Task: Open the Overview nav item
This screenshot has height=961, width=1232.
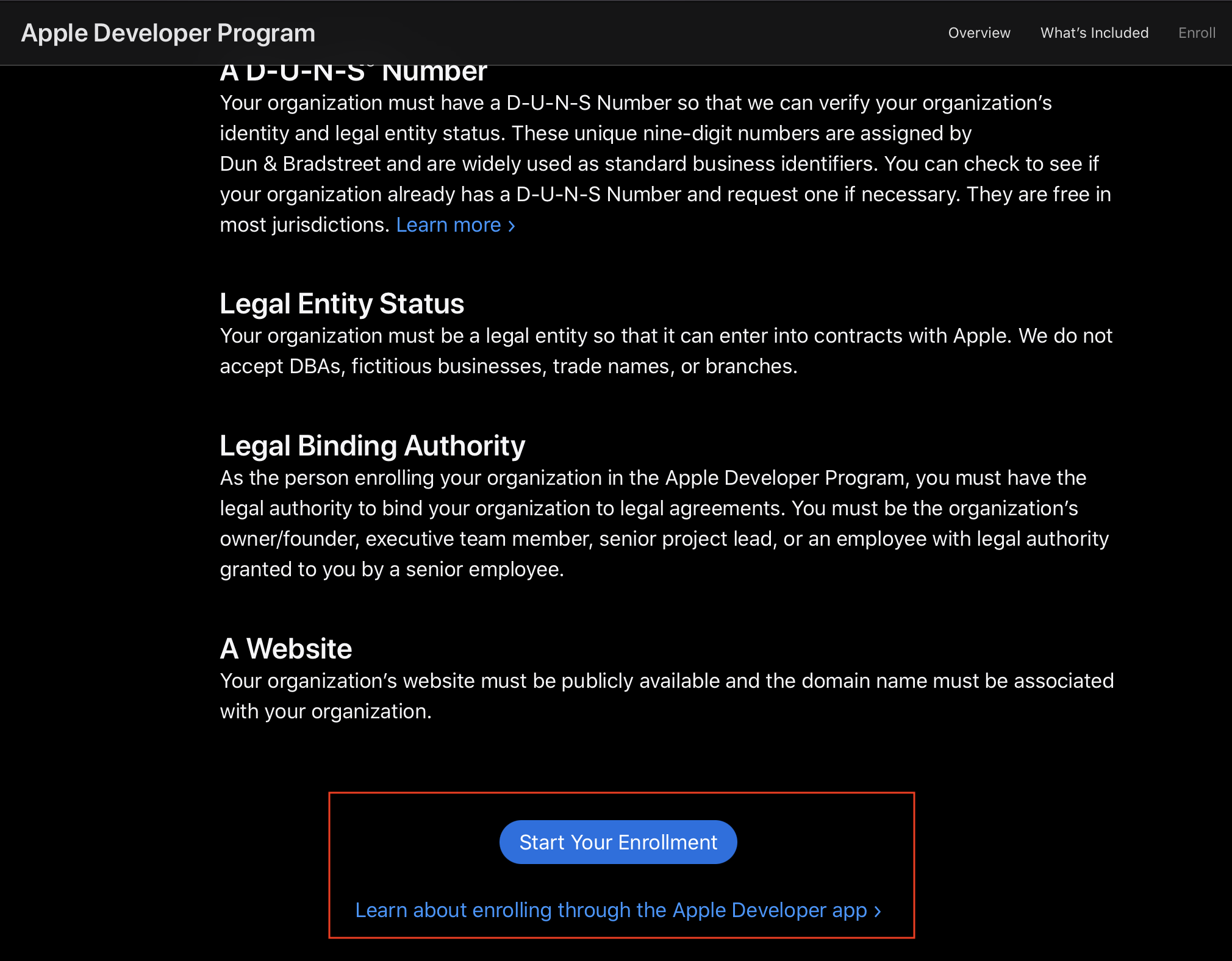Action: [979, 33]
